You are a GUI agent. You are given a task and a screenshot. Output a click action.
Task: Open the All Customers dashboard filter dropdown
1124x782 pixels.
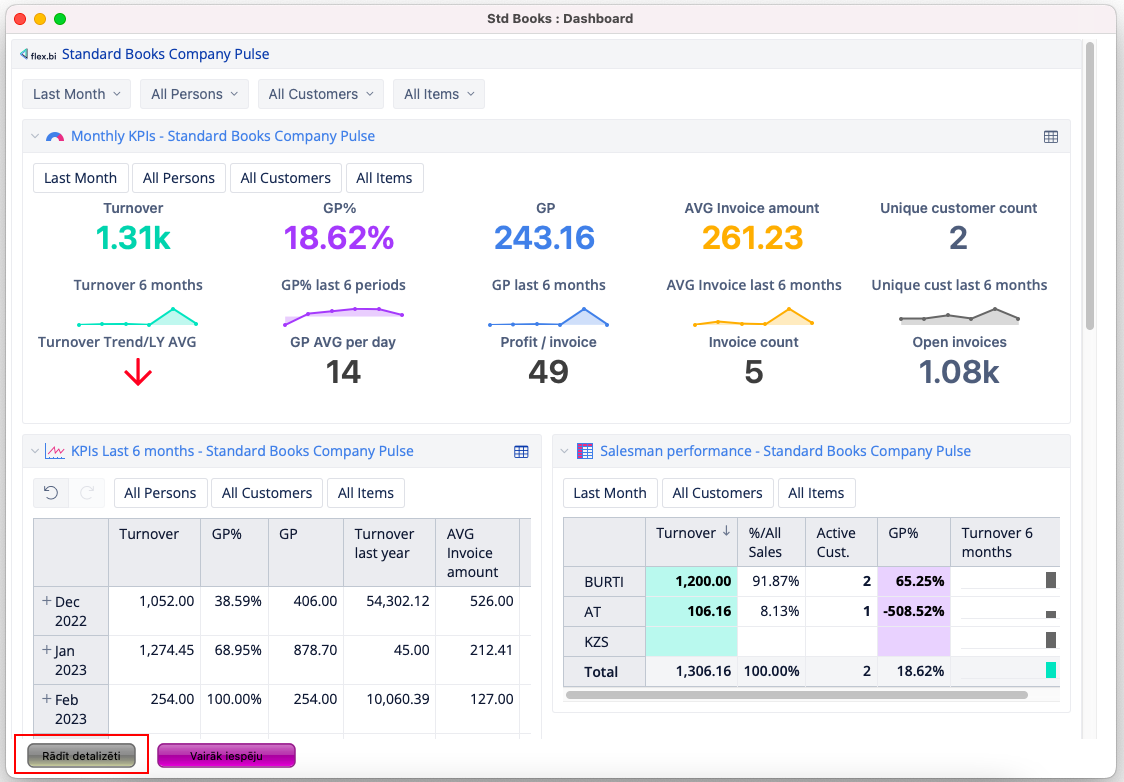[x=320, y=94]
